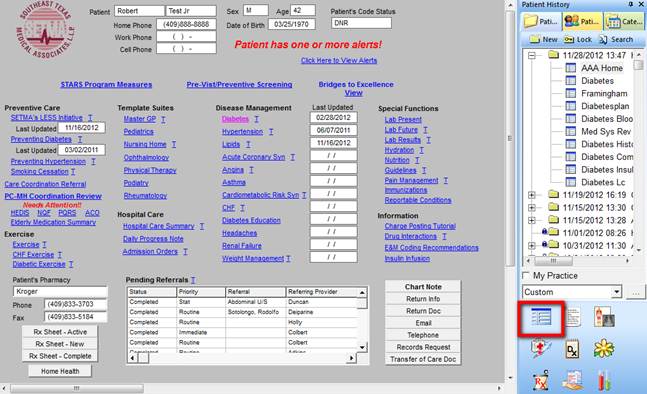Click the Pending Referrals horizontal scrollbar

click(x=242, y=358)
